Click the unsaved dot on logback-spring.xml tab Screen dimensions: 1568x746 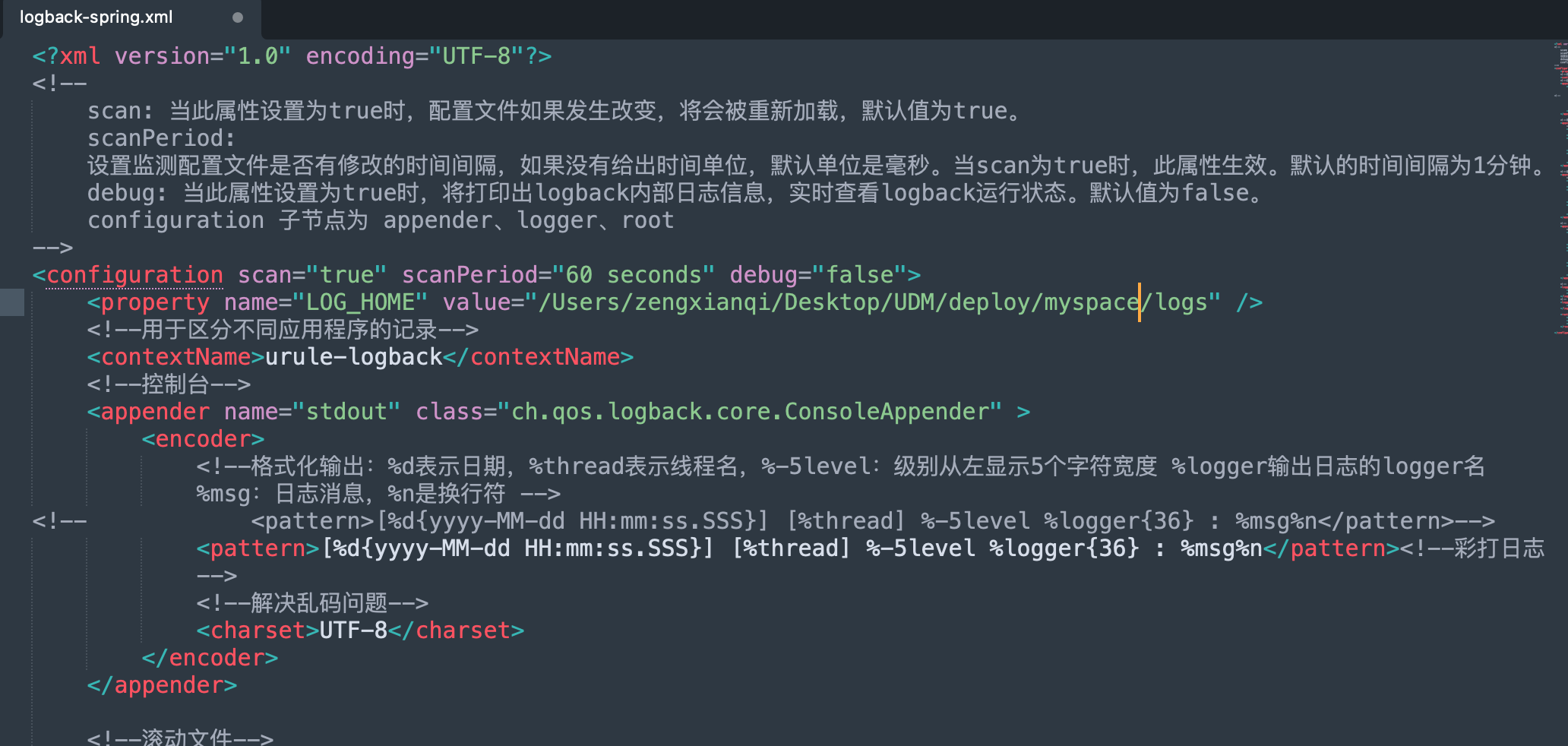pos(238,17)
